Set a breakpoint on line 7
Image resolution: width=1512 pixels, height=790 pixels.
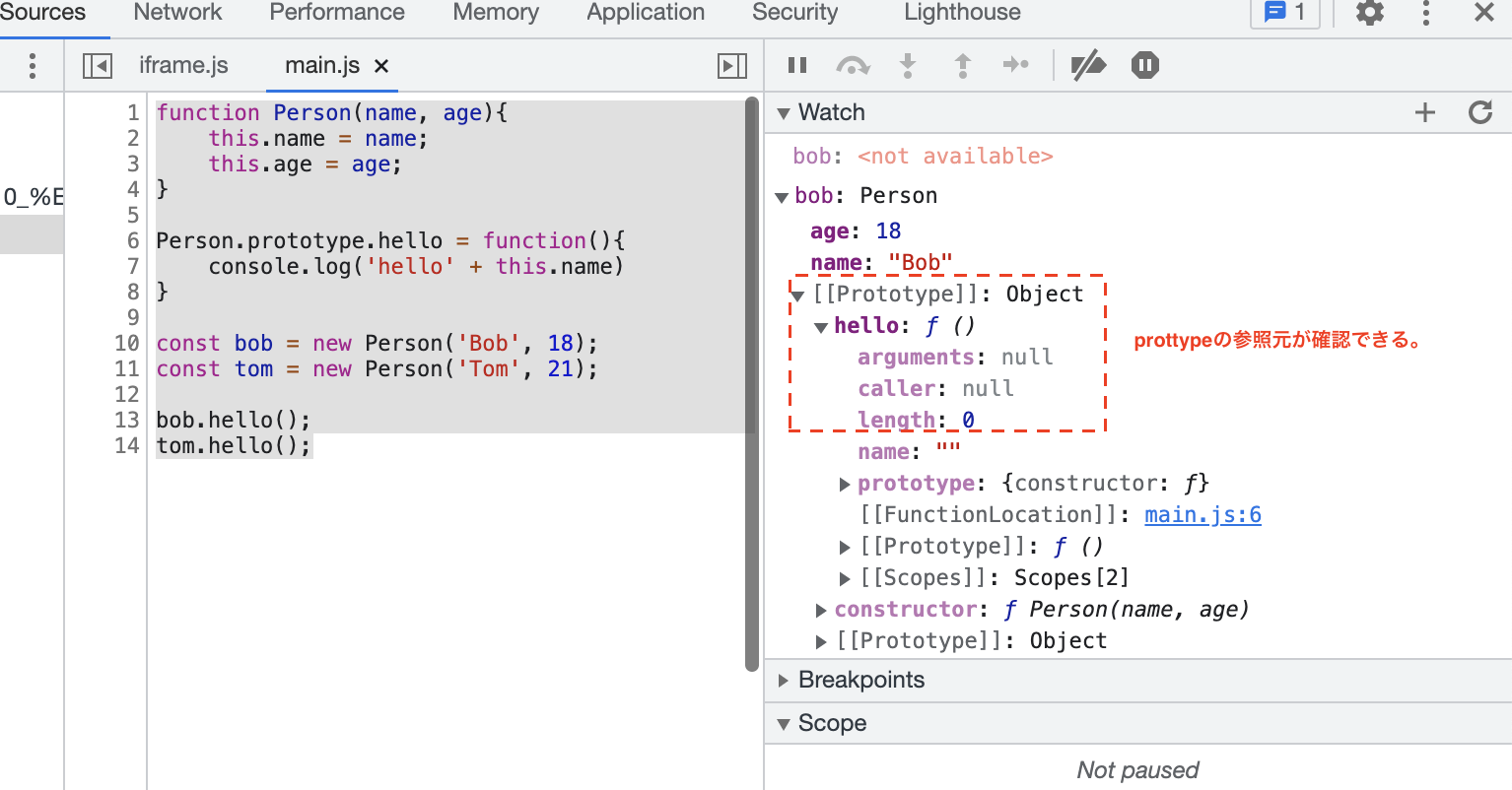pyautogui.click(x=132, y=266)
